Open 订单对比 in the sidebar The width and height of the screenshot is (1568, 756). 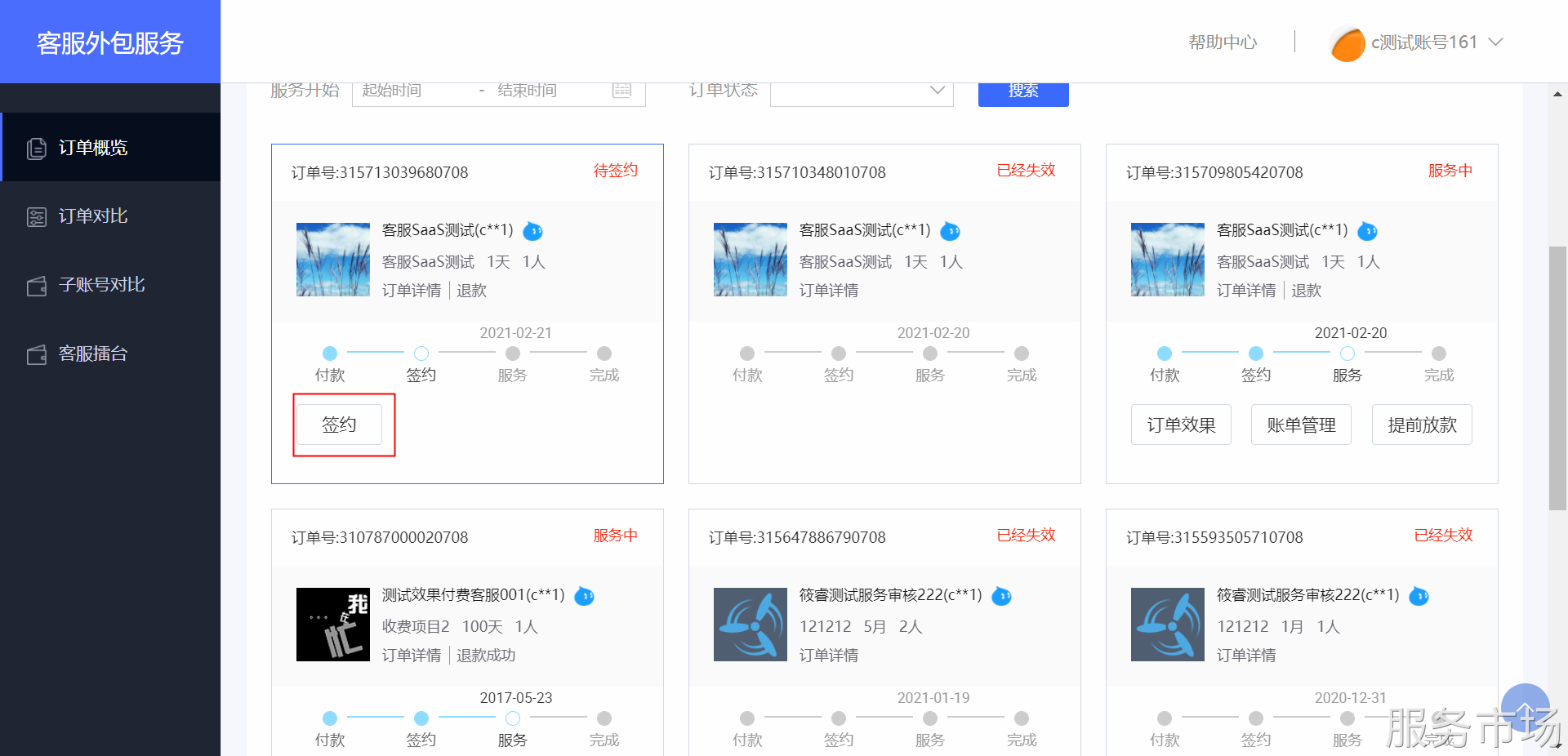tap(111, 216)
